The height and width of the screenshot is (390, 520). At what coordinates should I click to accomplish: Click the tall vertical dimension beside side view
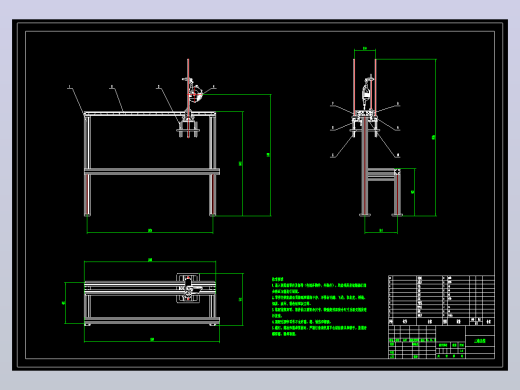(x=434, y=137)
